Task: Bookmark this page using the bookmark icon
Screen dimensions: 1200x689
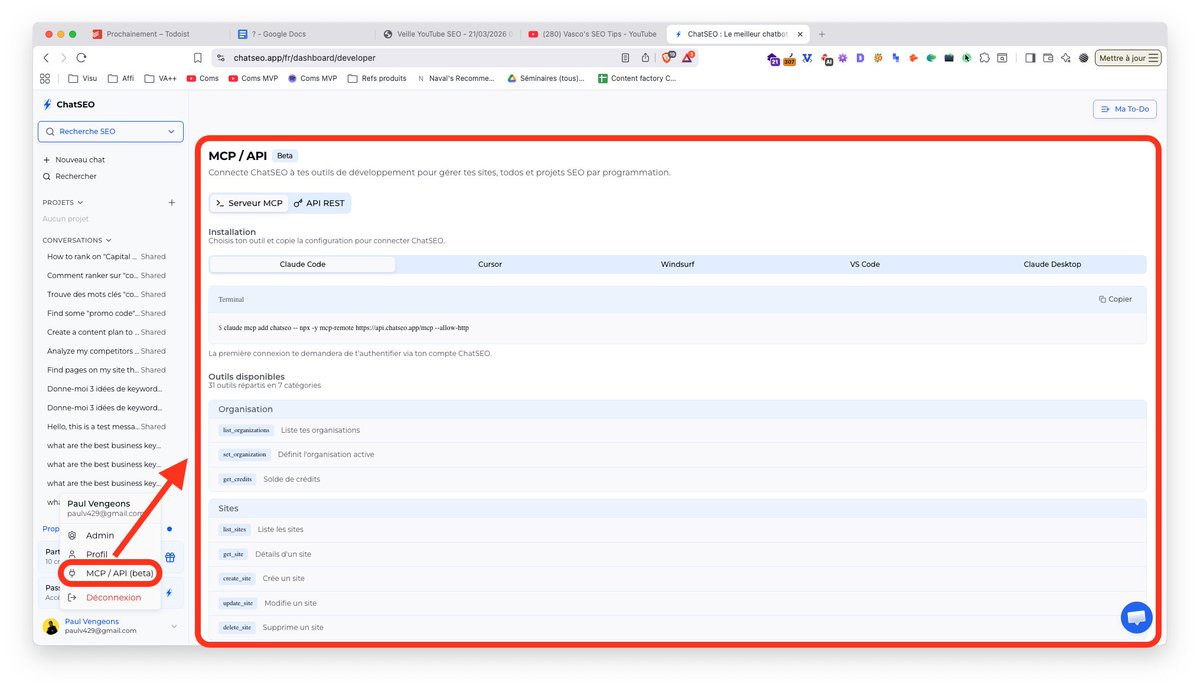Action: click(x=198, y=58)
